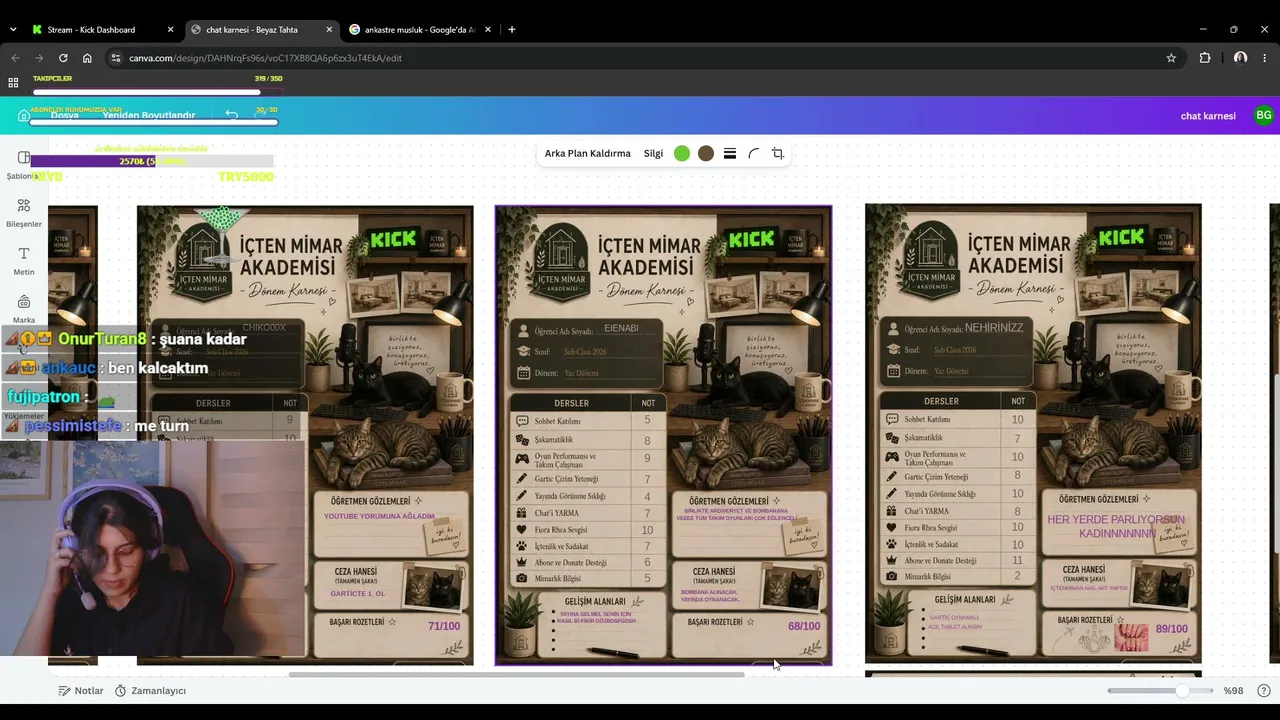Click the 68/100 score text
The height and width of the screenshot is (720, 1280).
click(x=804, y=627)
